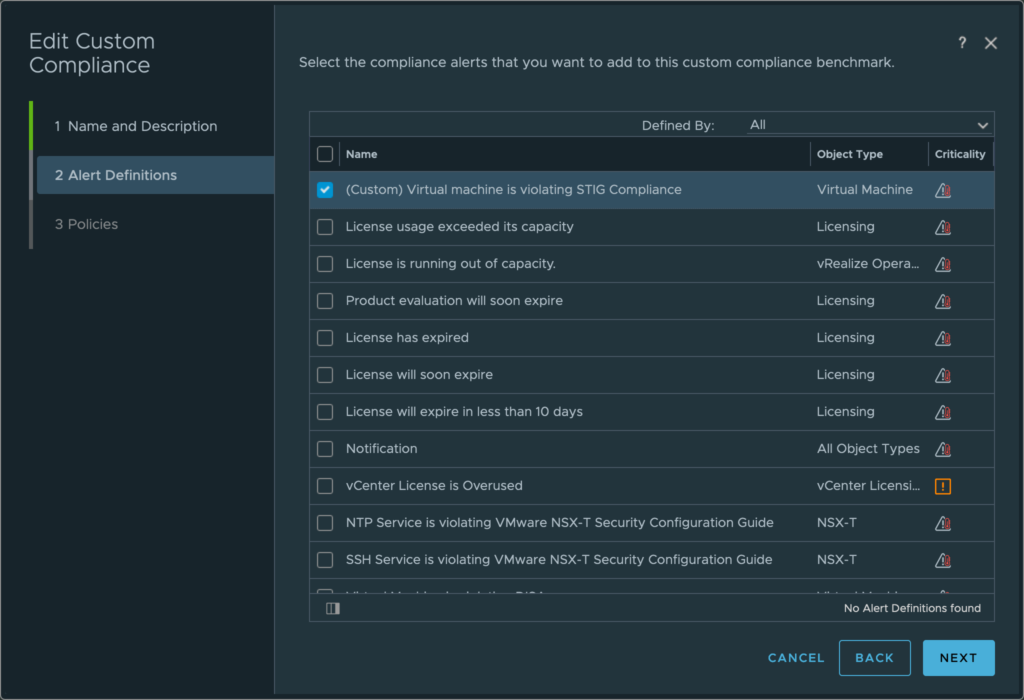Image resolution: width=1024 pixels, height=700 pixels.
Task: Click the column chooser icon below the table
Action: click(333, 608)
